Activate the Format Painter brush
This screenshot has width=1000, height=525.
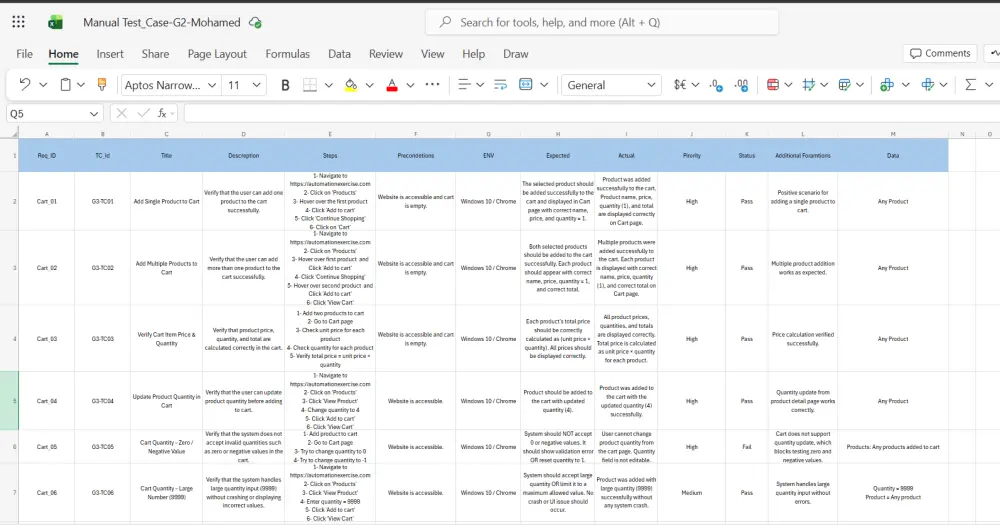point(101,84)
